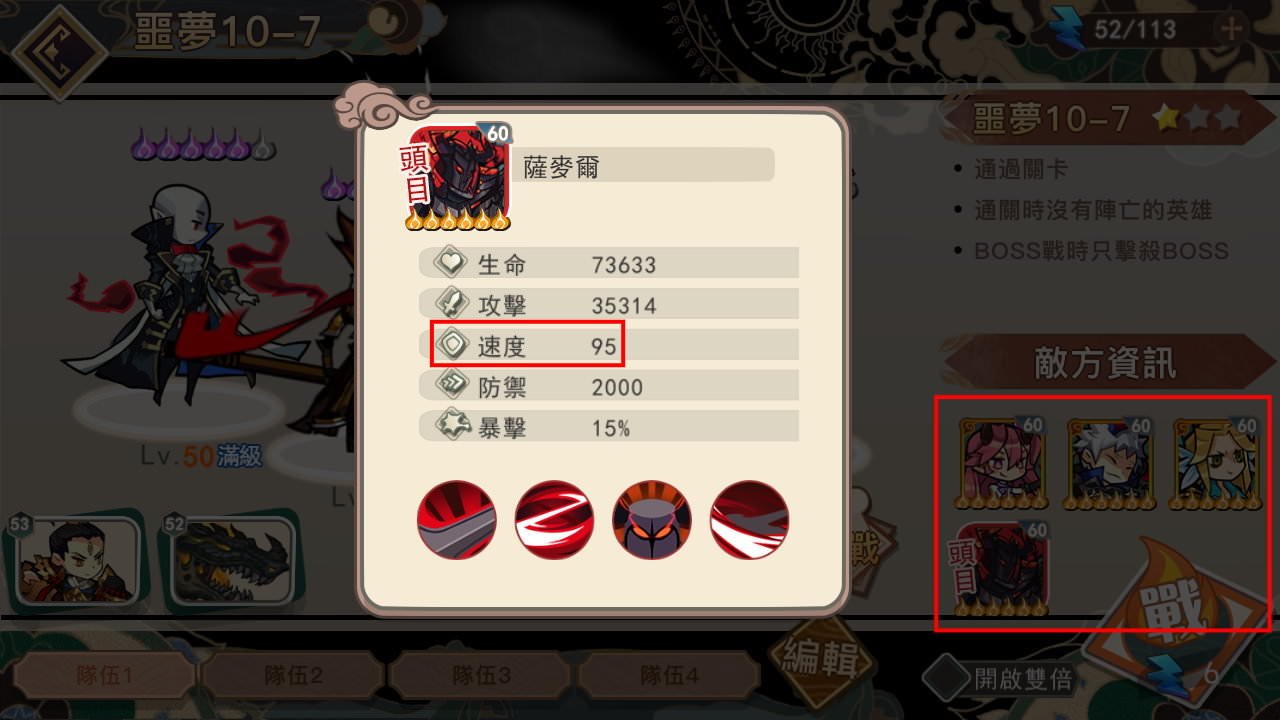The height and width of the screenshot is (720, 1280).
Task: Click the 薩麥爾 boss portrait in popup
Action: [460, 178]
